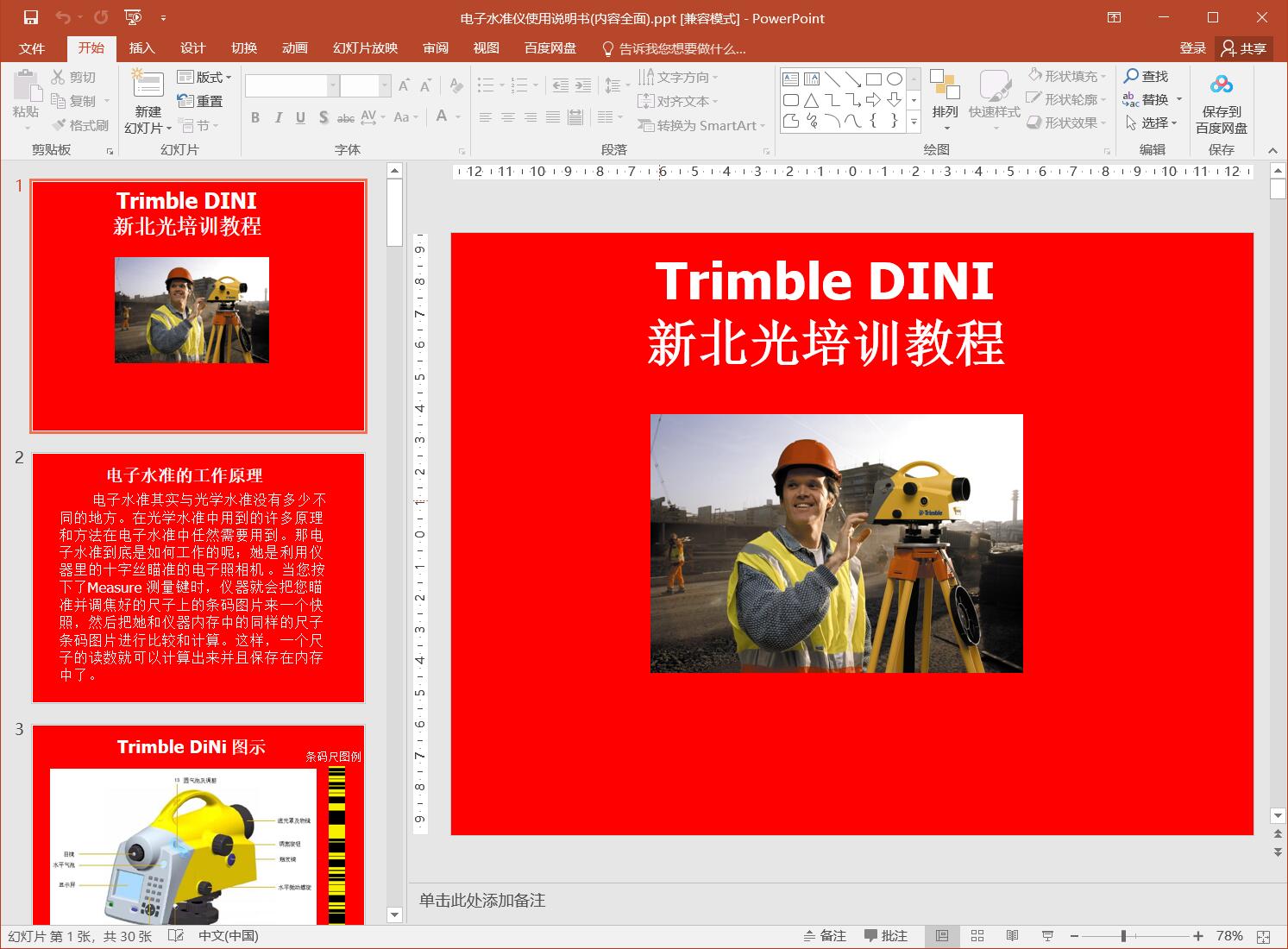
Task: Reset slide layout with 重置
Action: click(200, 101)
